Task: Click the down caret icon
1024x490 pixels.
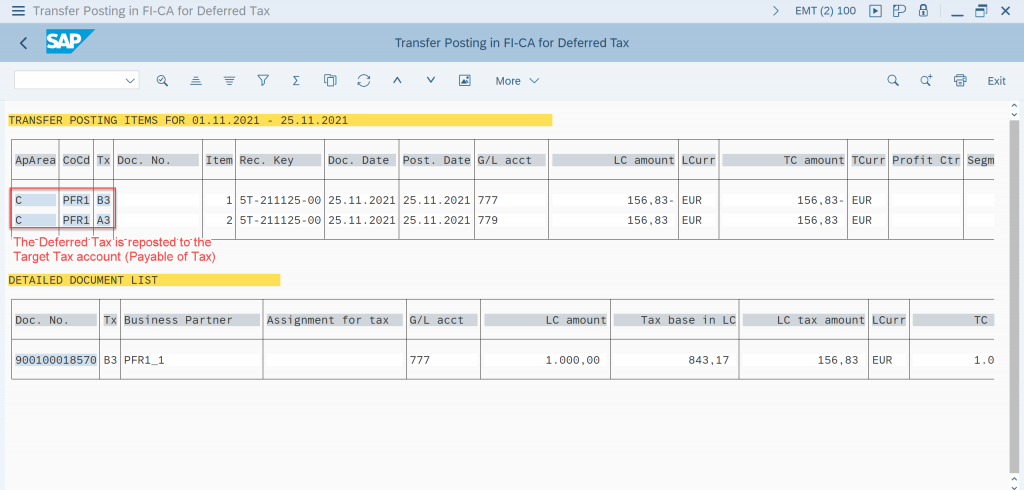Action: [430, 80]
